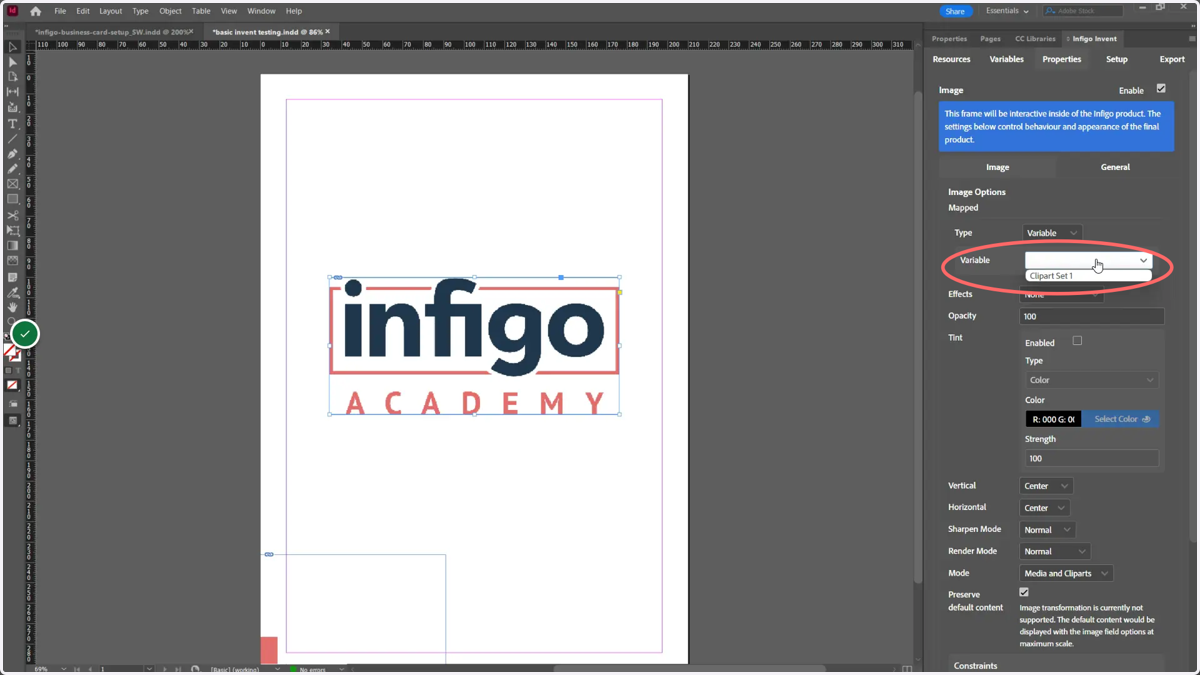Switch to the General sub-tab
The height and width of the screenshot is (675, 1200).
(1115, 167)
